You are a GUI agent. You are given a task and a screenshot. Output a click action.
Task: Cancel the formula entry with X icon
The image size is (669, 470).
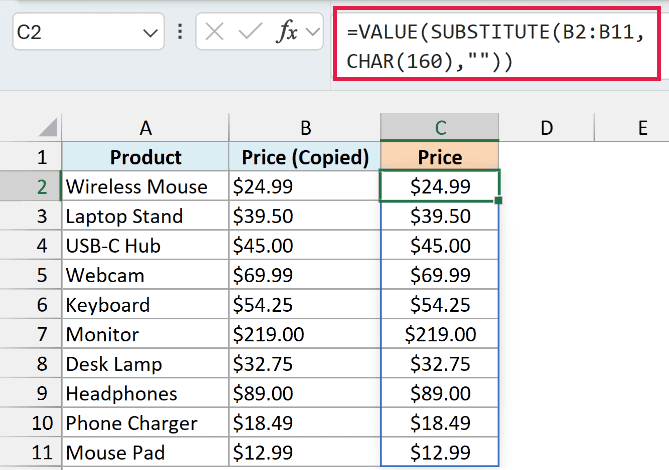(214, 32)
